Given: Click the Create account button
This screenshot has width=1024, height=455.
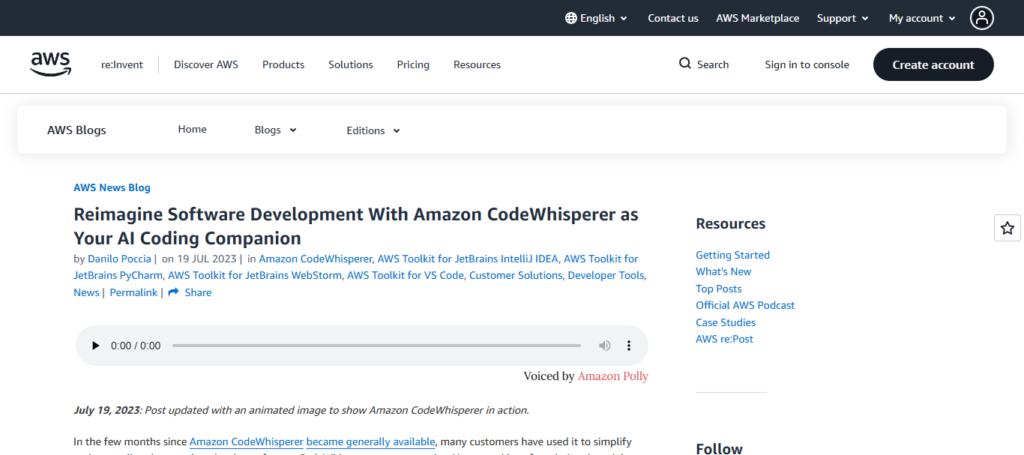Looking at the screenshot, I should [x=933, y=65].
